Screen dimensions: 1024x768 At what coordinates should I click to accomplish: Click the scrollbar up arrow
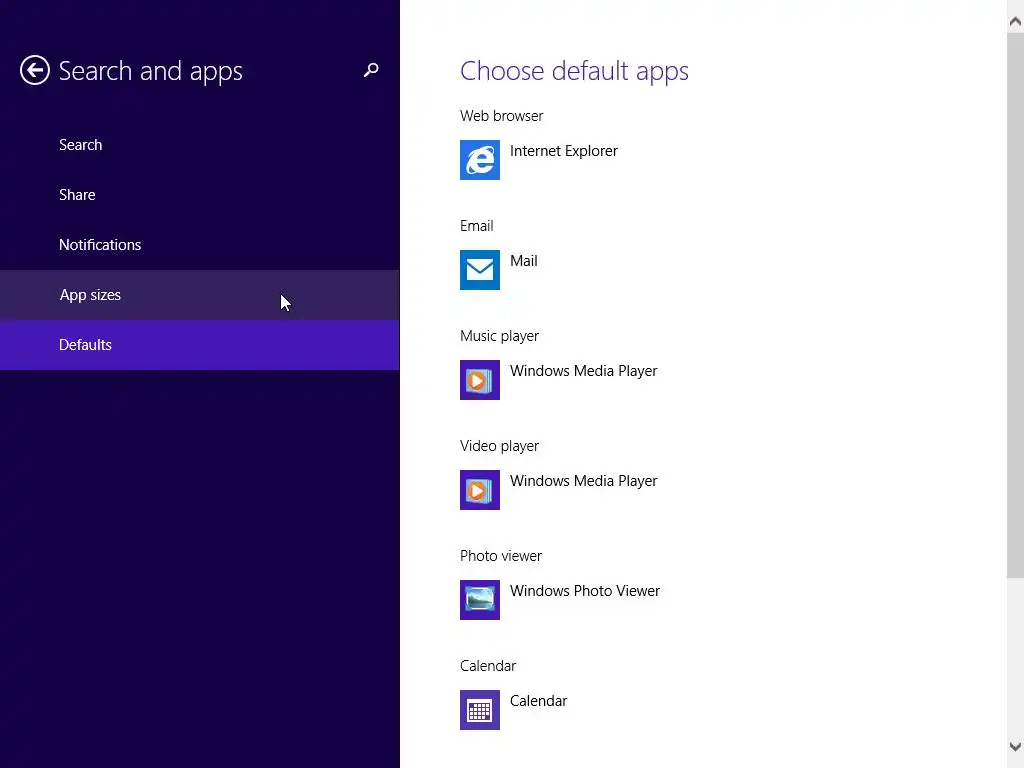(1015, 22)
